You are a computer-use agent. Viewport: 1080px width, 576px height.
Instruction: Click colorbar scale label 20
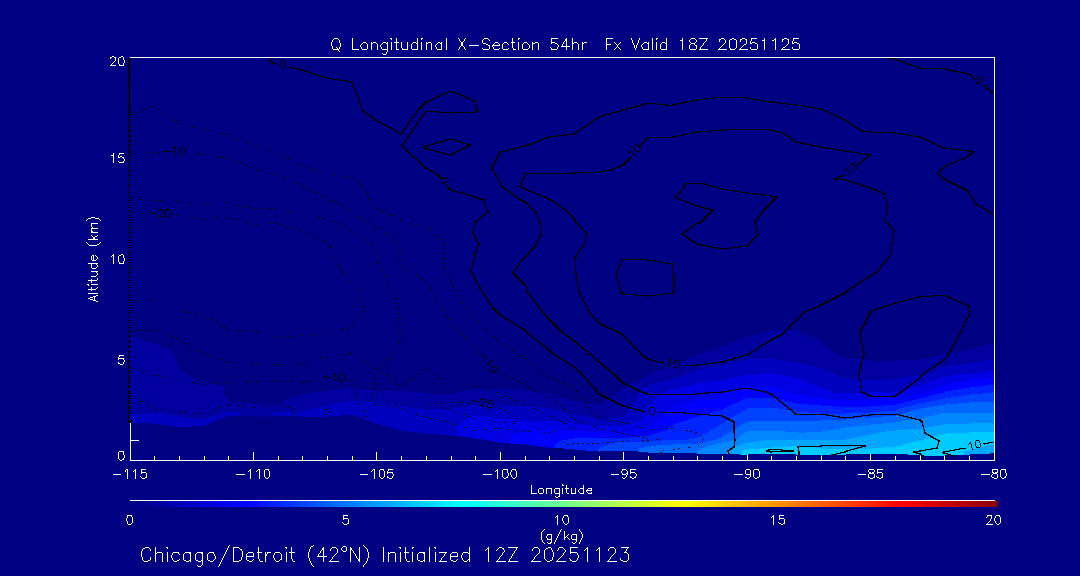[993, 520]
